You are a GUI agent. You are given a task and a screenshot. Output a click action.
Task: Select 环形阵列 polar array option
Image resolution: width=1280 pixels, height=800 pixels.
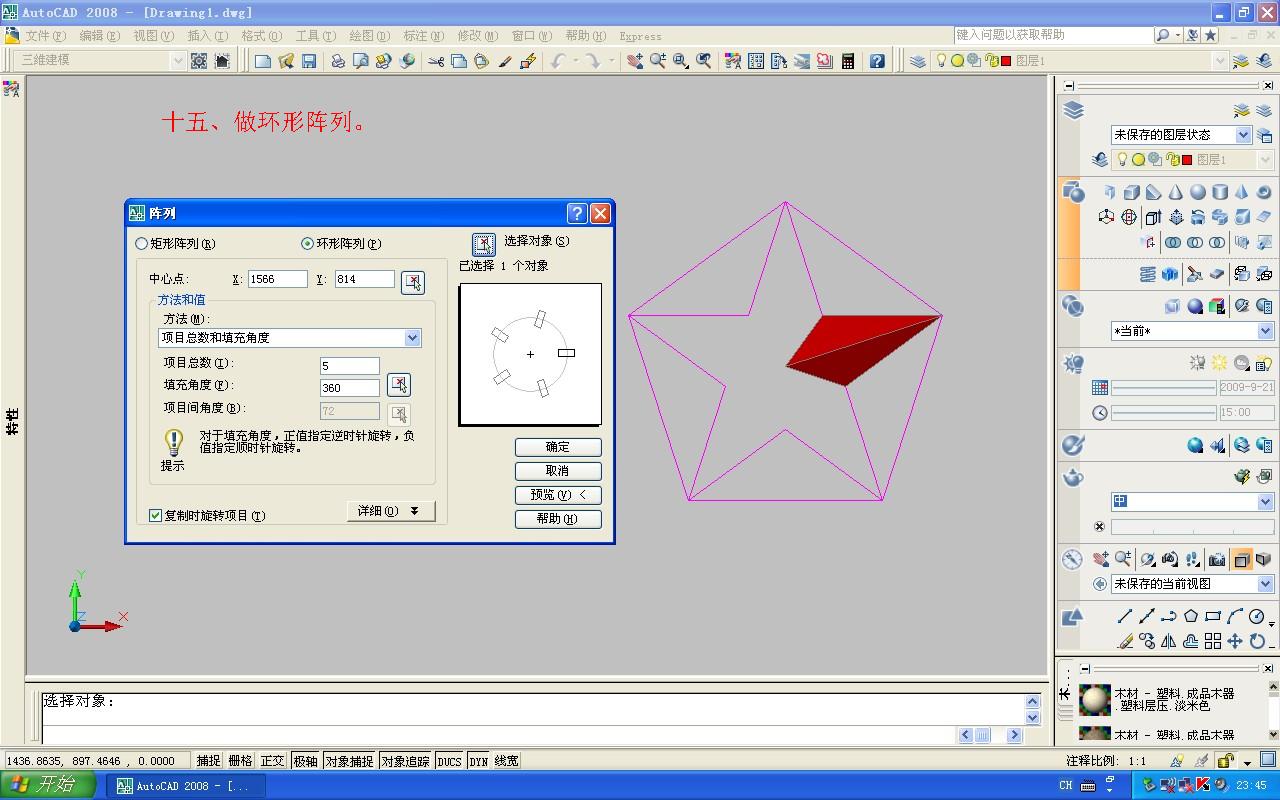[341, 243]
